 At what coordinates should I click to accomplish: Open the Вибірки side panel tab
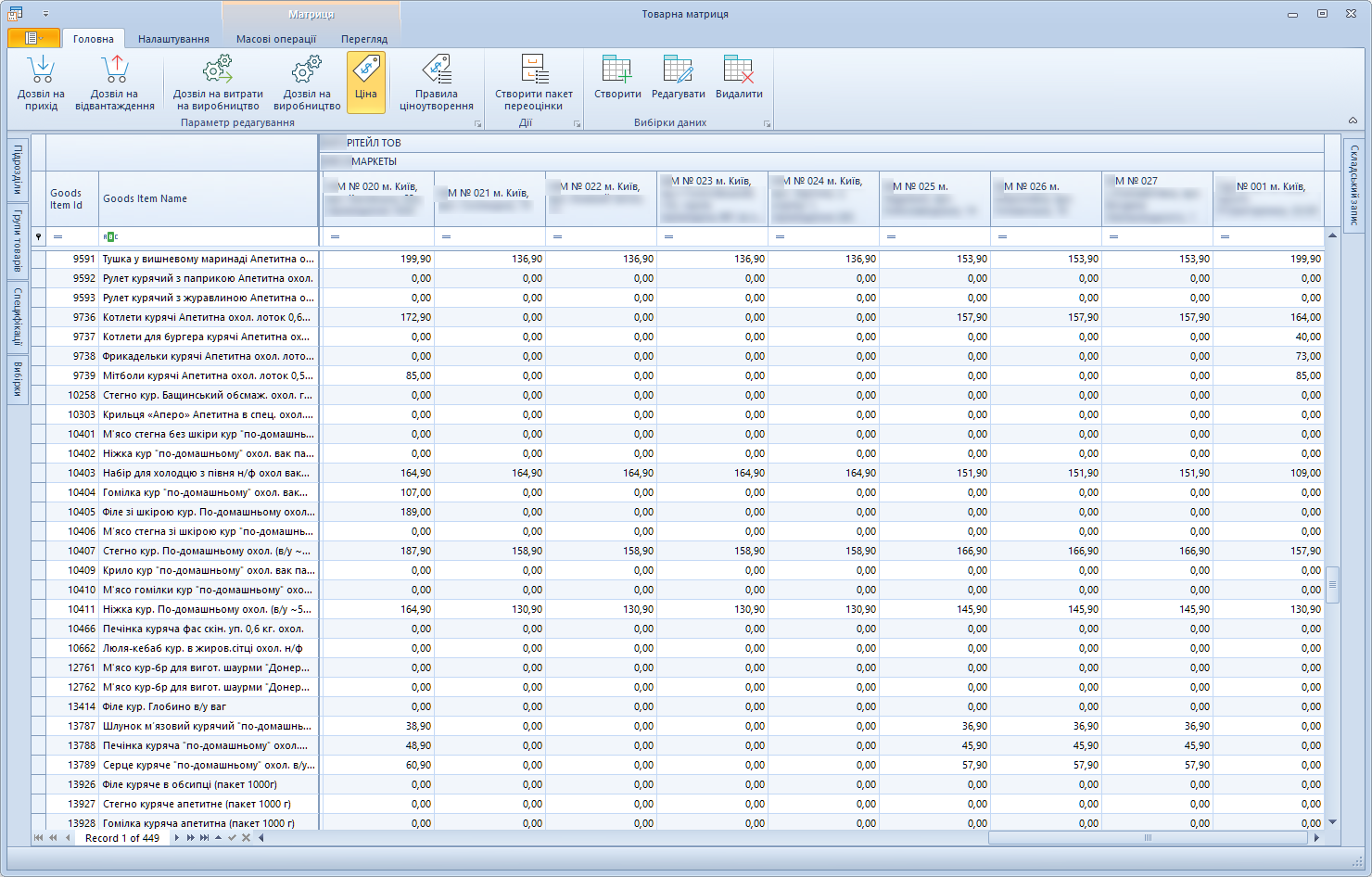coord(18,379)
